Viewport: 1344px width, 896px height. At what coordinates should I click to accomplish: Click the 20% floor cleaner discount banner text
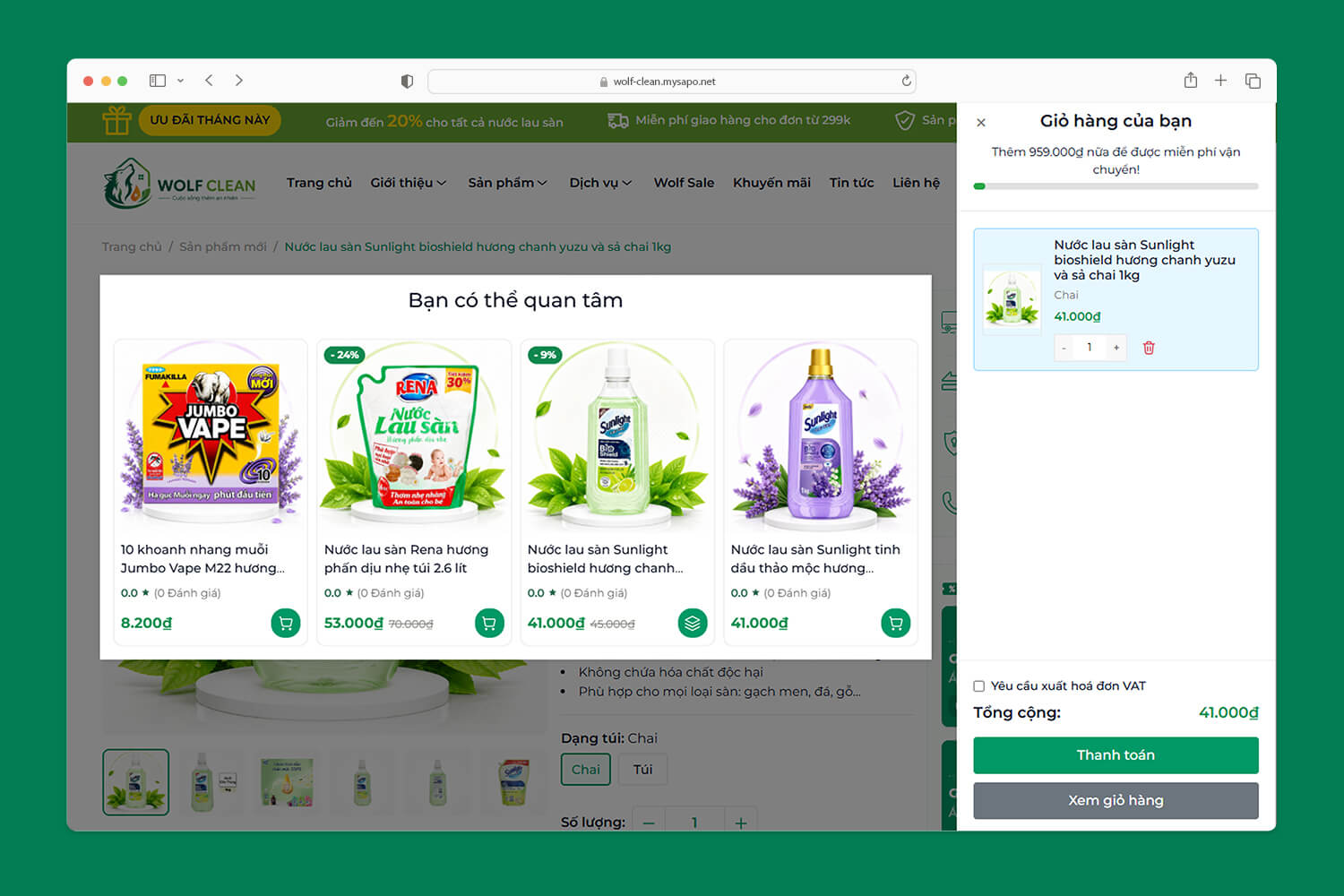coord(444,121)
